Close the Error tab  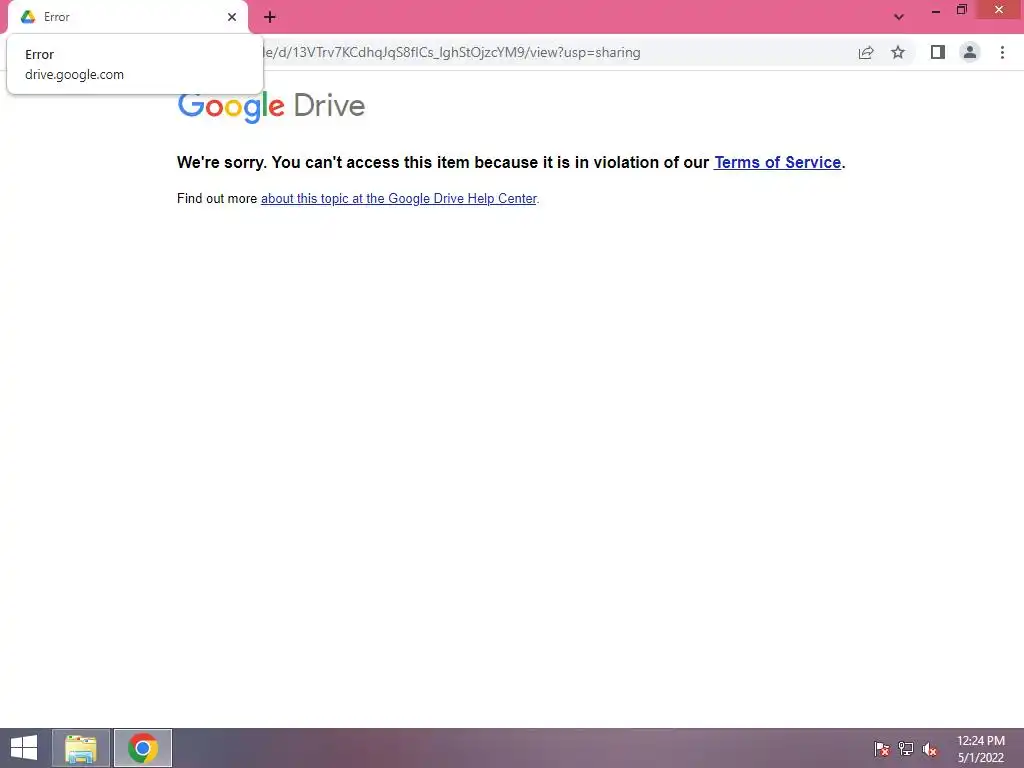coord(232,17)
